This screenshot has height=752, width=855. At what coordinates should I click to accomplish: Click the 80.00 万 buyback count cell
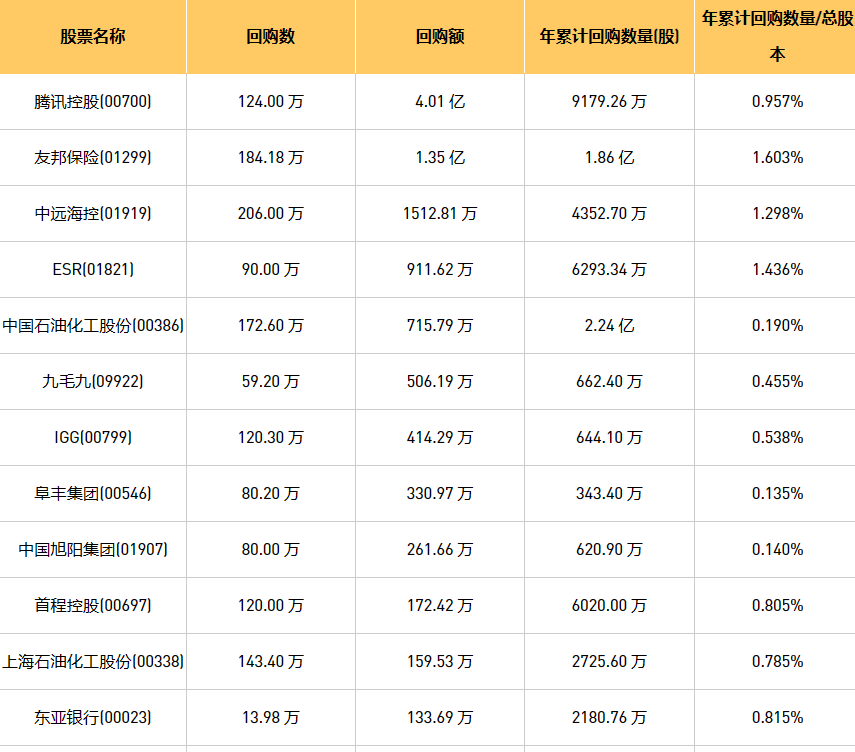click(x=270, y=549)
